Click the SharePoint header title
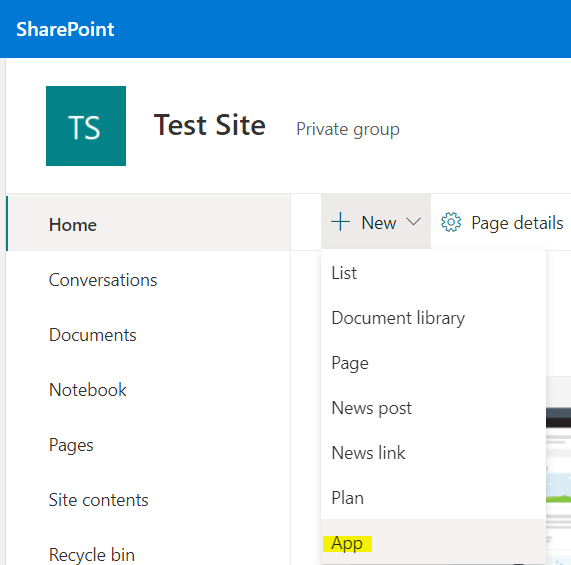Viewport: 571px width, 565px height. [x=65, y=29]
